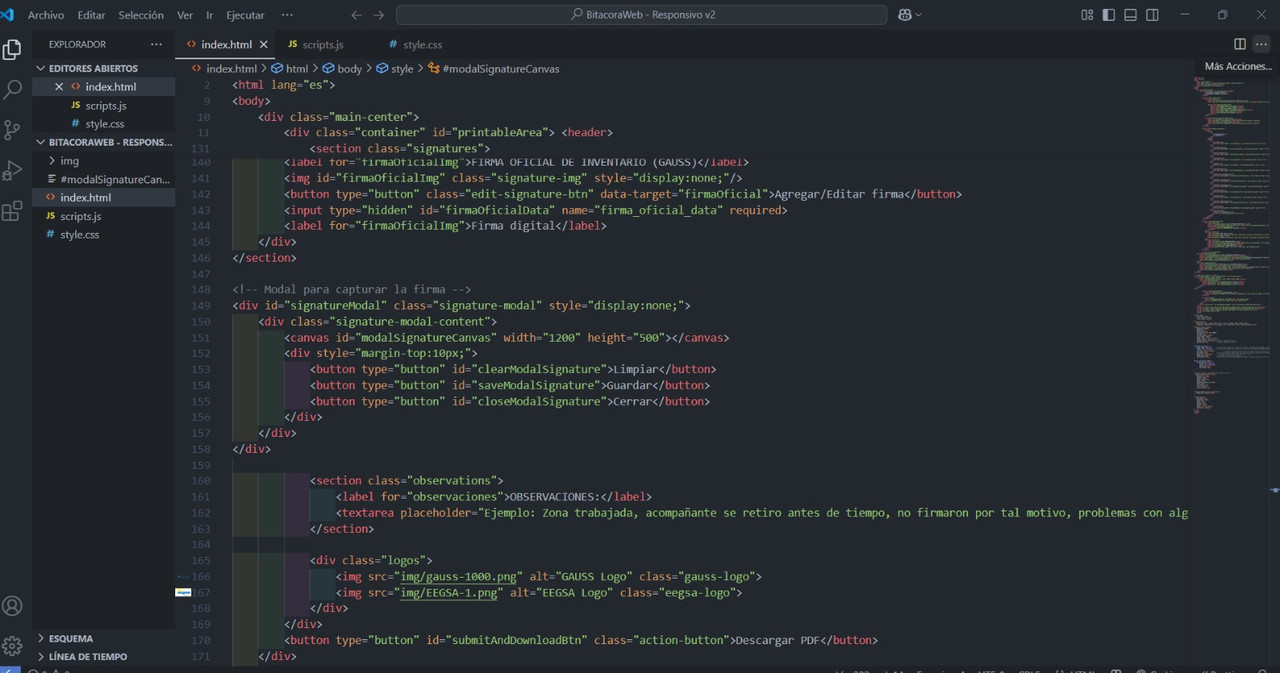The width and height of the screenshot is (1280, 673).
Task: Toggle the bottom panel visibility
Action: tap(1131, 15)
